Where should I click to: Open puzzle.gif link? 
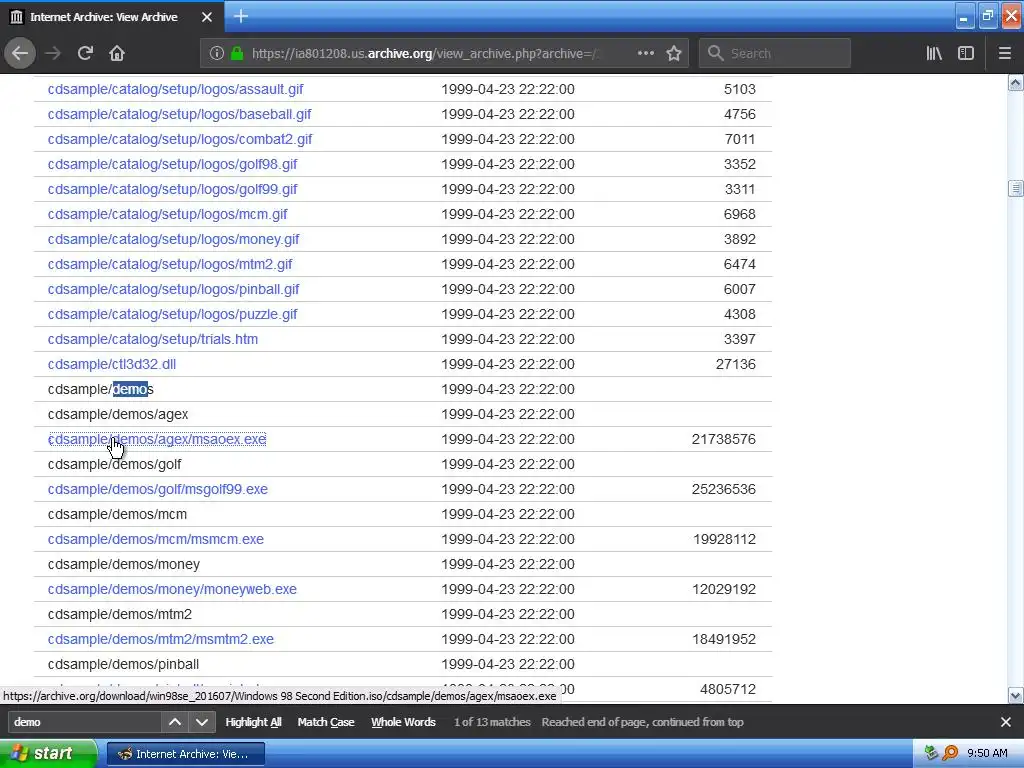tap(172, 314)
